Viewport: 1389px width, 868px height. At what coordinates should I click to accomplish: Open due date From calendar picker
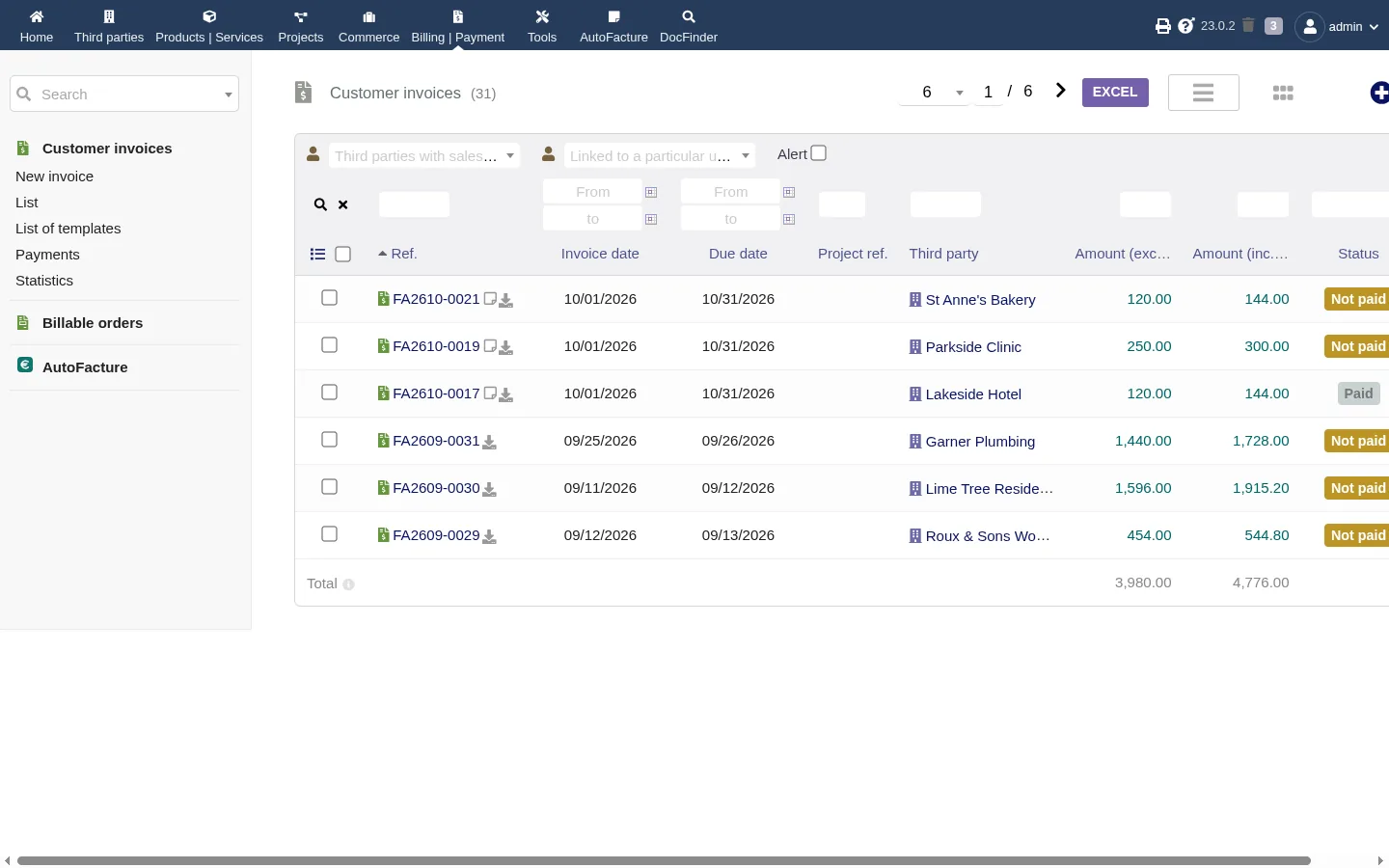pyautogui.click(x=789, y=192)
